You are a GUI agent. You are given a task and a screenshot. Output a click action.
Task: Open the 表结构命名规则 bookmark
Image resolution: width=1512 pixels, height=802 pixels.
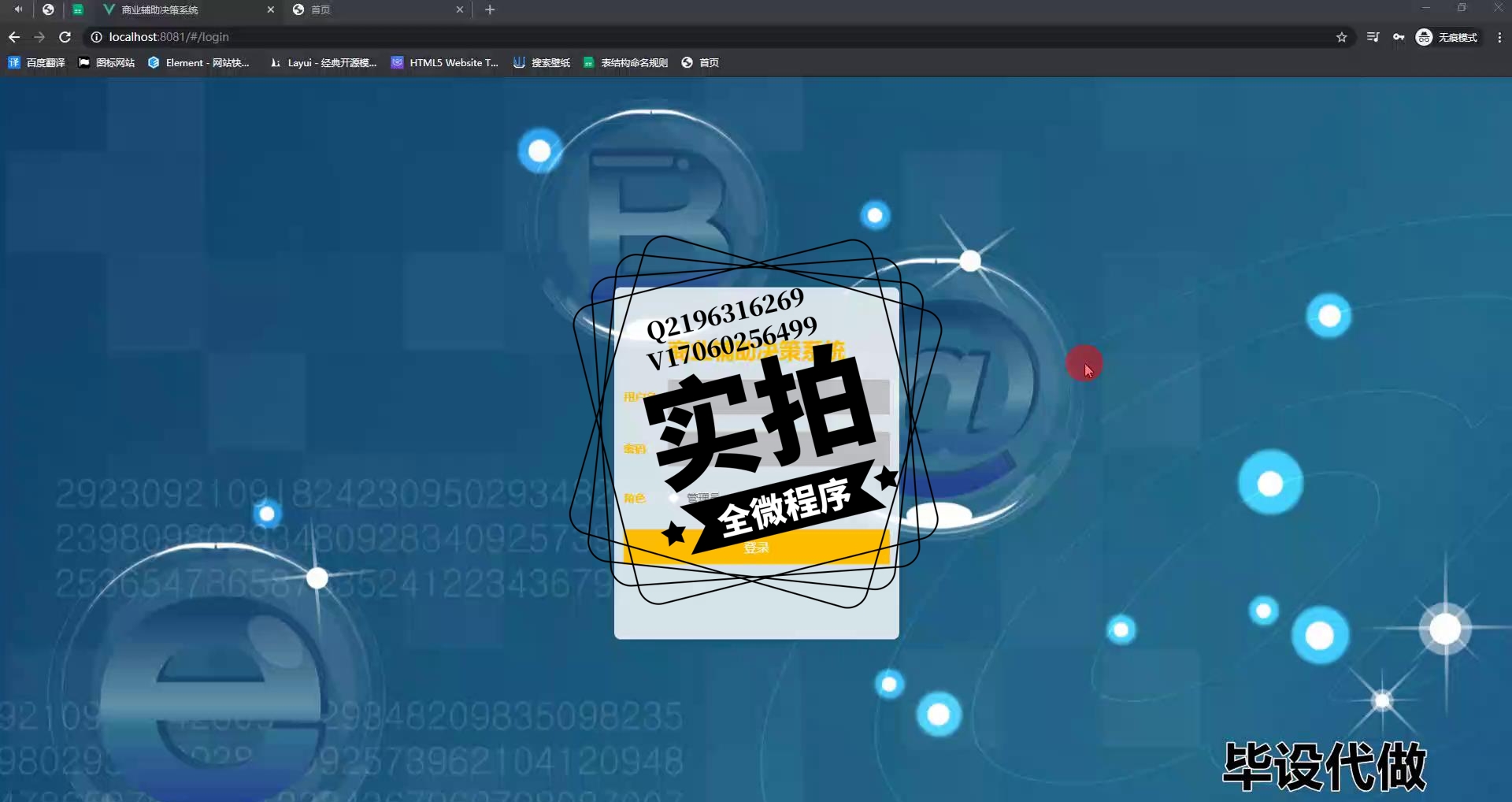click(626, 62)
